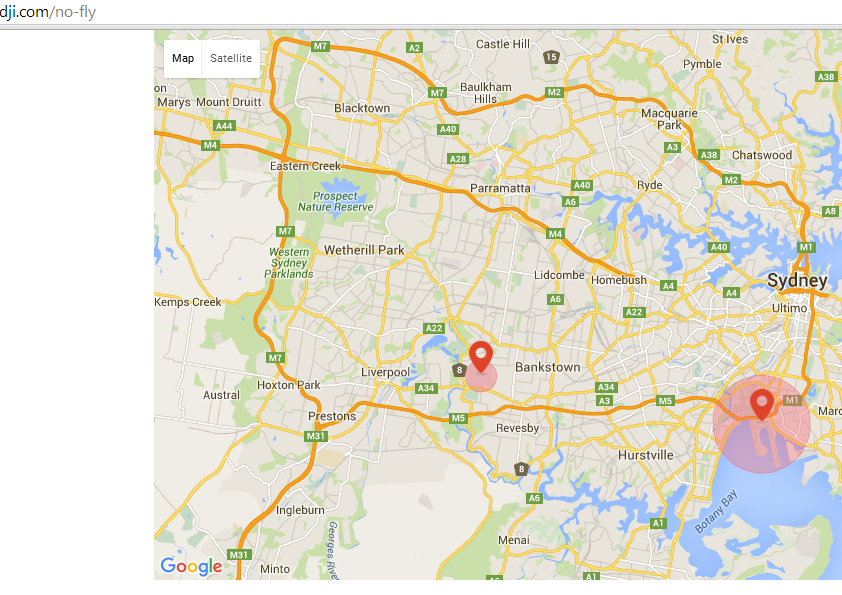Click the Botany Bay water label
Viewport: 842px width, 595px height.
pos(716,511)
